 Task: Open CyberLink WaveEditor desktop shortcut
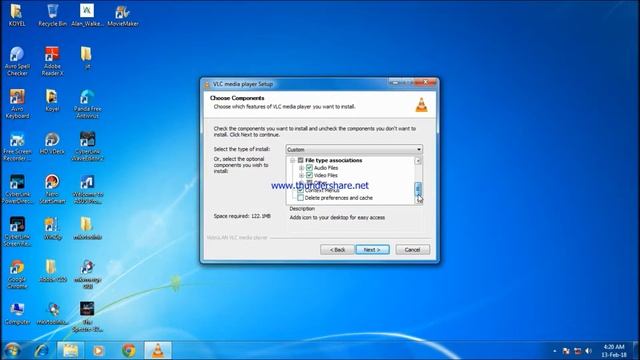[87, 147]
